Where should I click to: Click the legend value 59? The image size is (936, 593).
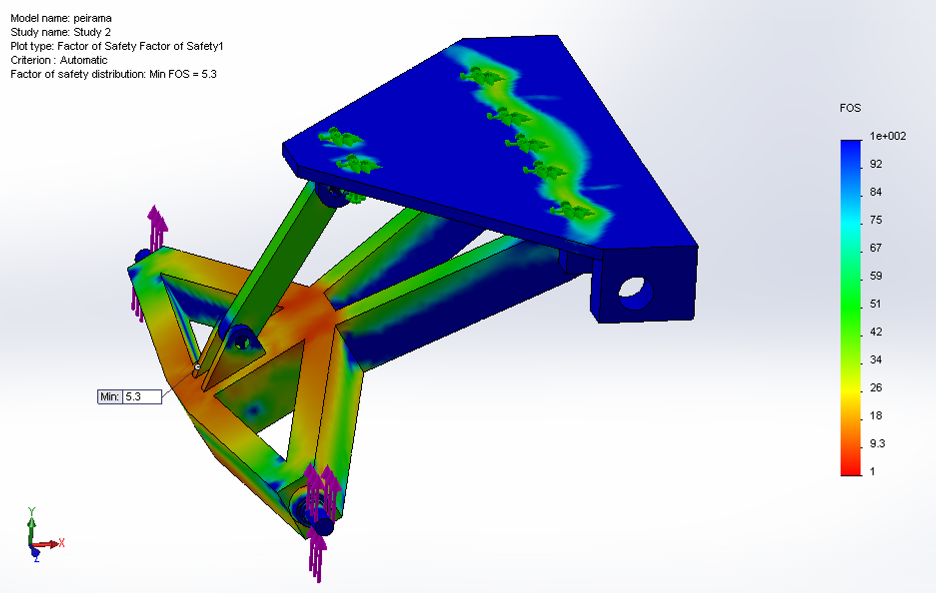pos(876,276)
